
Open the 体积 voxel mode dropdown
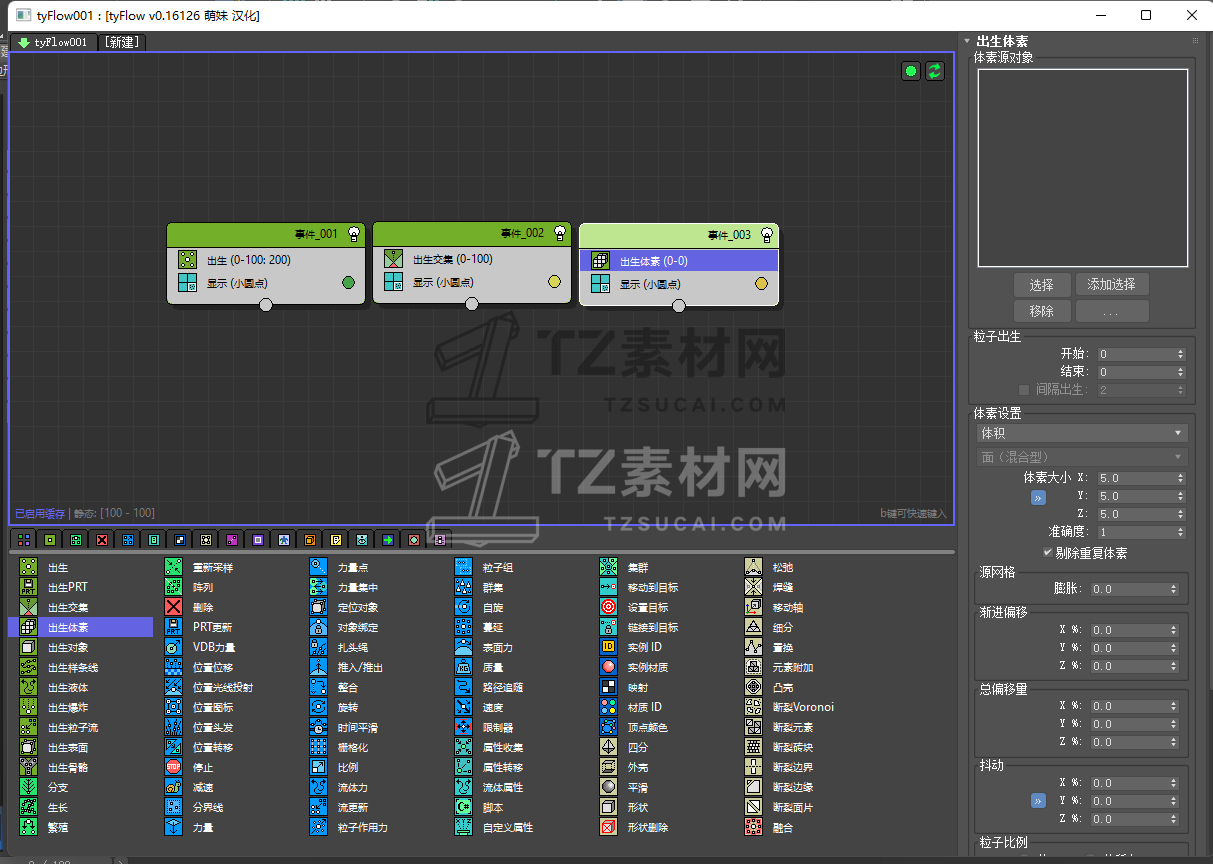click(x=1082, y=433)
